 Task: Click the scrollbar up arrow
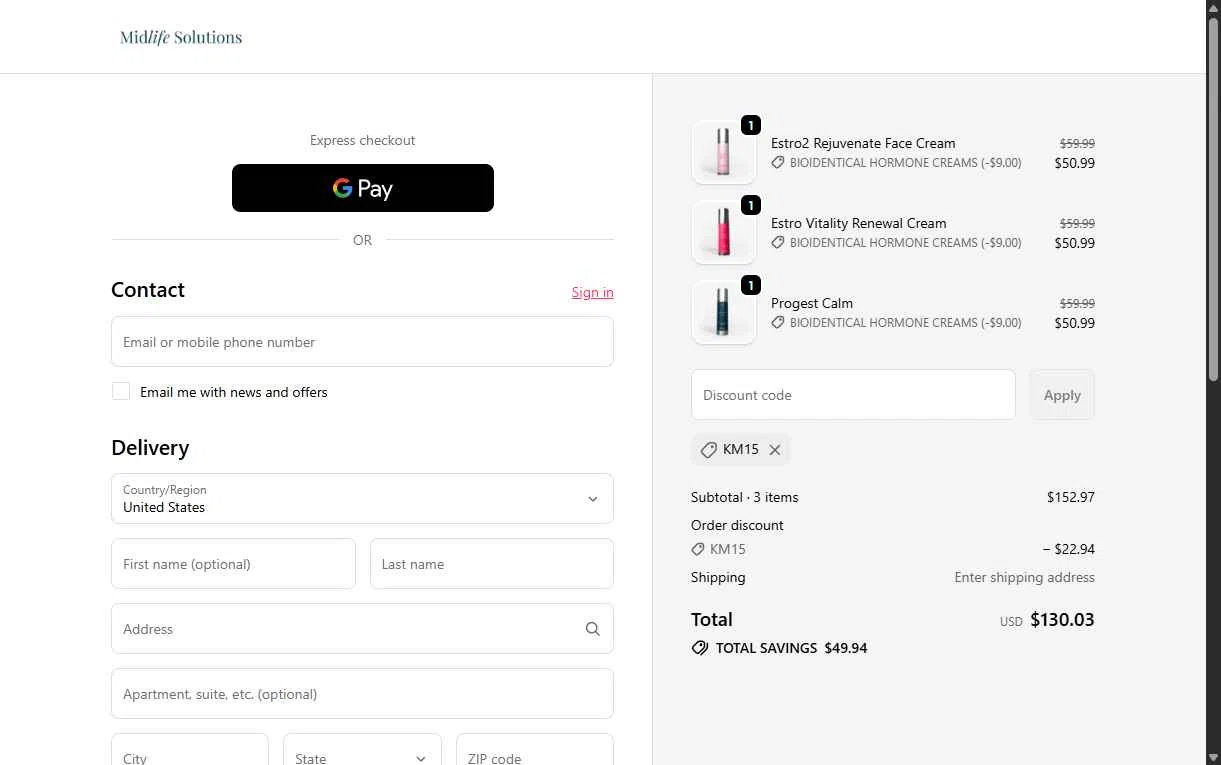[1214, 8]
